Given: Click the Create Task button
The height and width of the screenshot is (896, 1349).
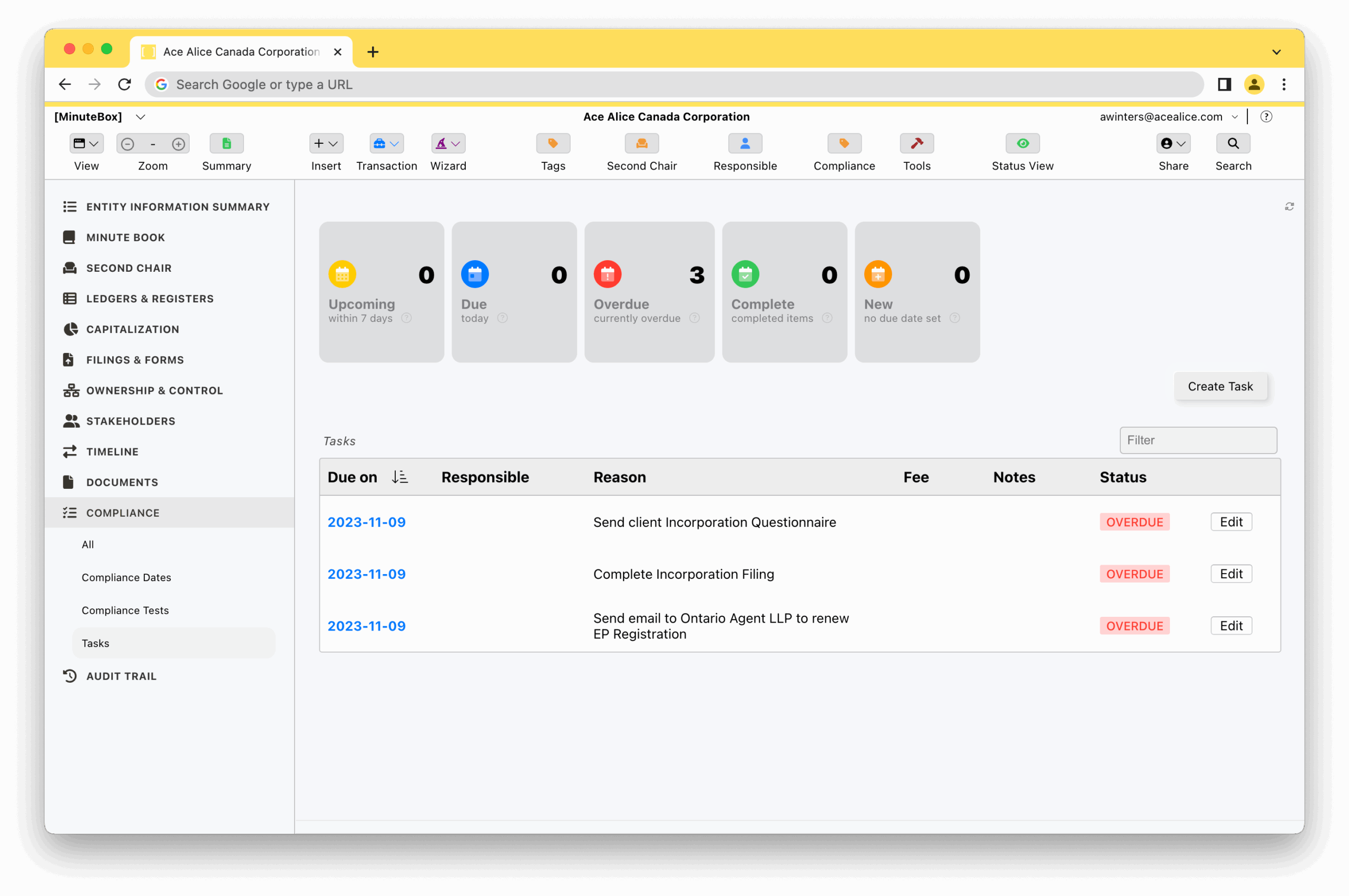Looking at the screenshot, I should 1220,386.
